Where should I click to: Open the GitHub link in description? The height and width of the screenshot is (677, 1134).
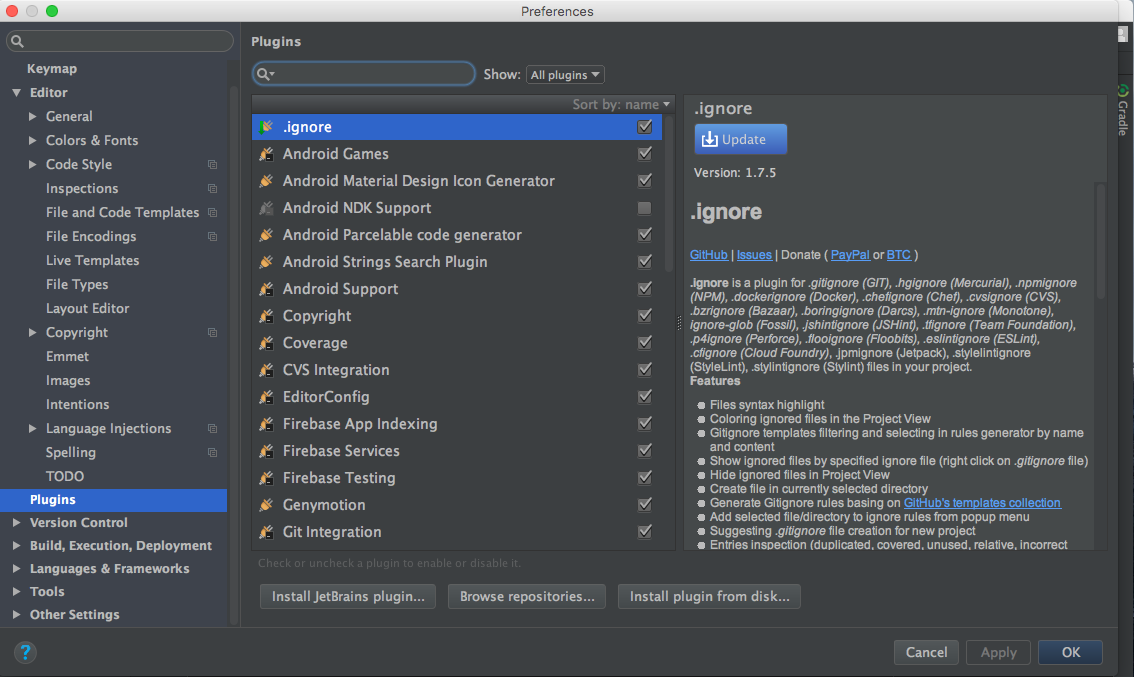point(709,255)
